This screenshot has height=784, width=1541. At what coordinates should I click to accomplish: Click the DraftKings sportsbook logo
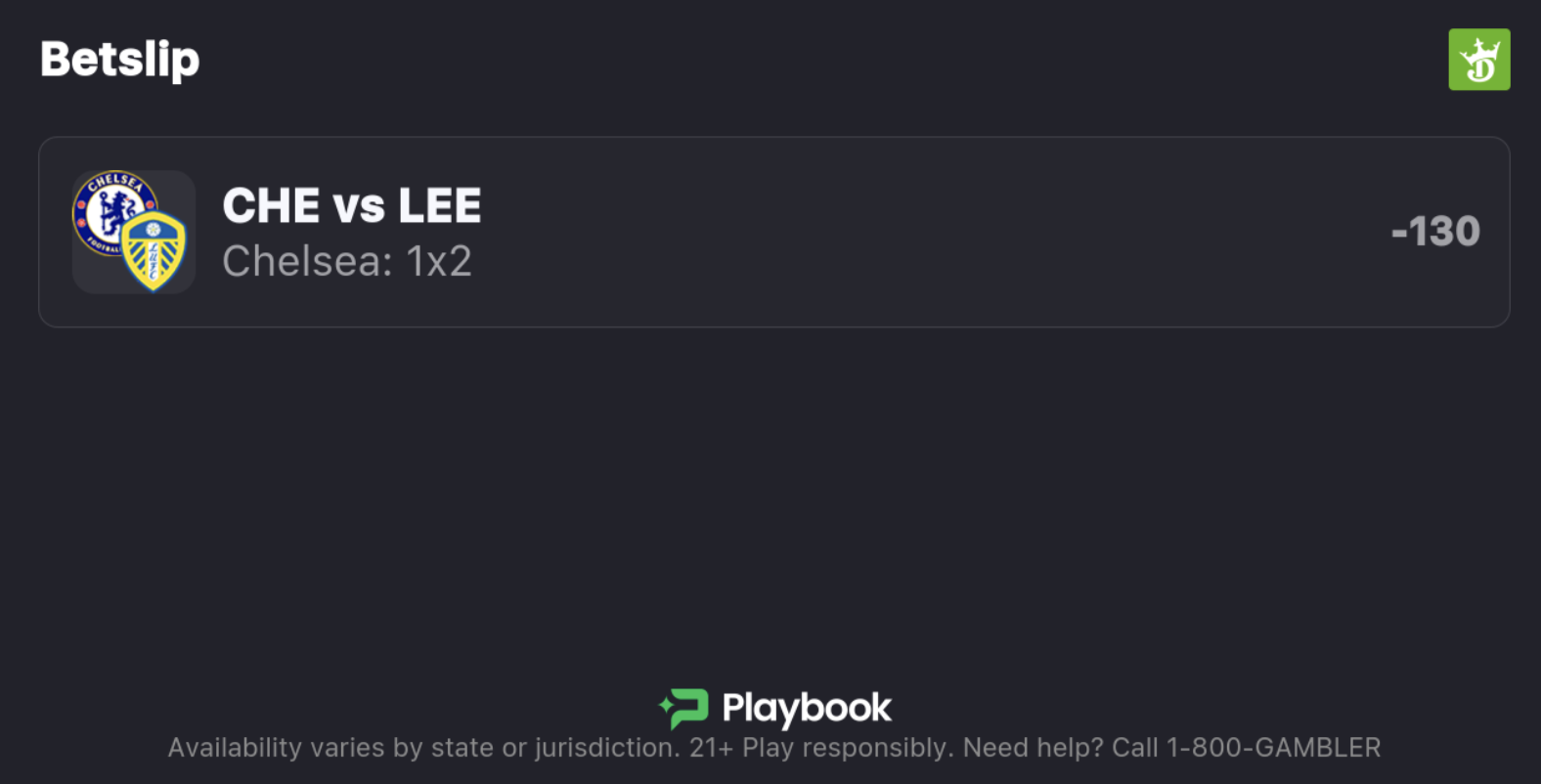[1478, 60]
